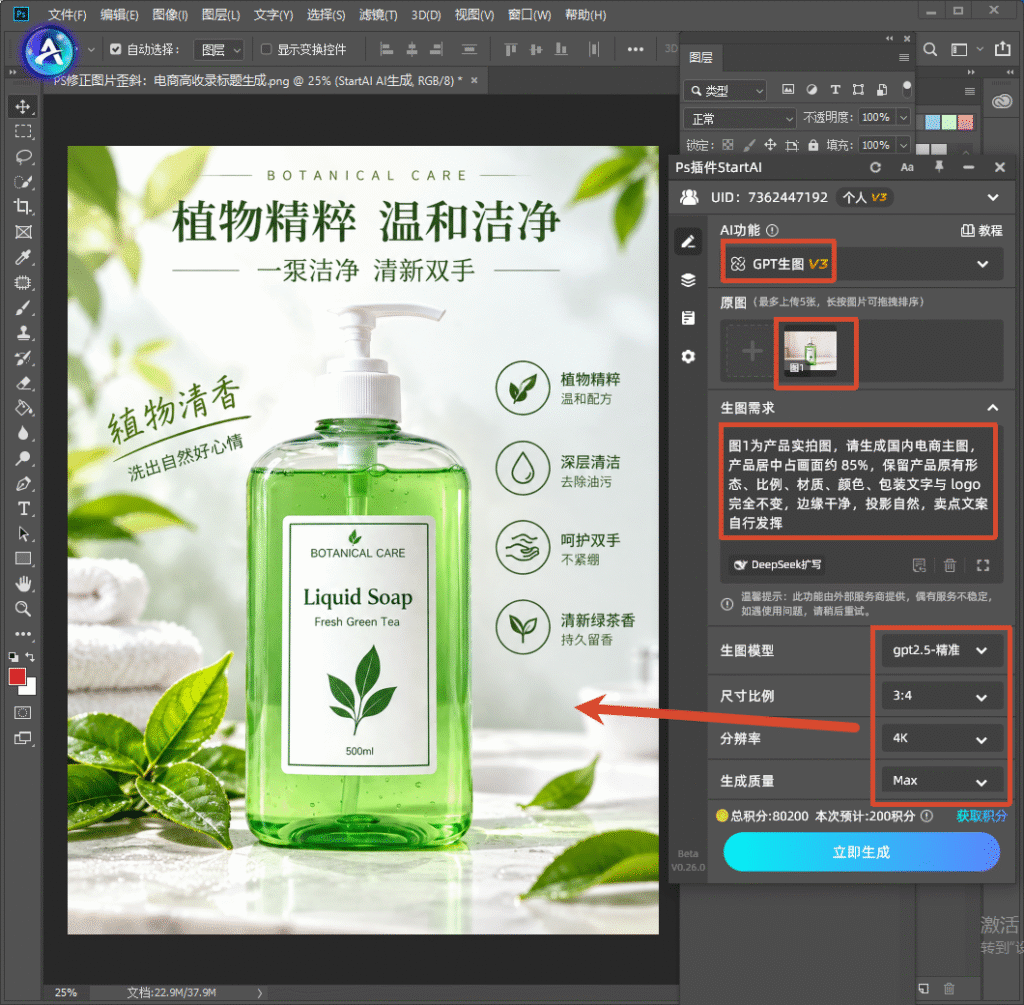Select the Clone Stamp tool
The width and height of the screenshot is (1024, 1005).
[x=23, y=333]
